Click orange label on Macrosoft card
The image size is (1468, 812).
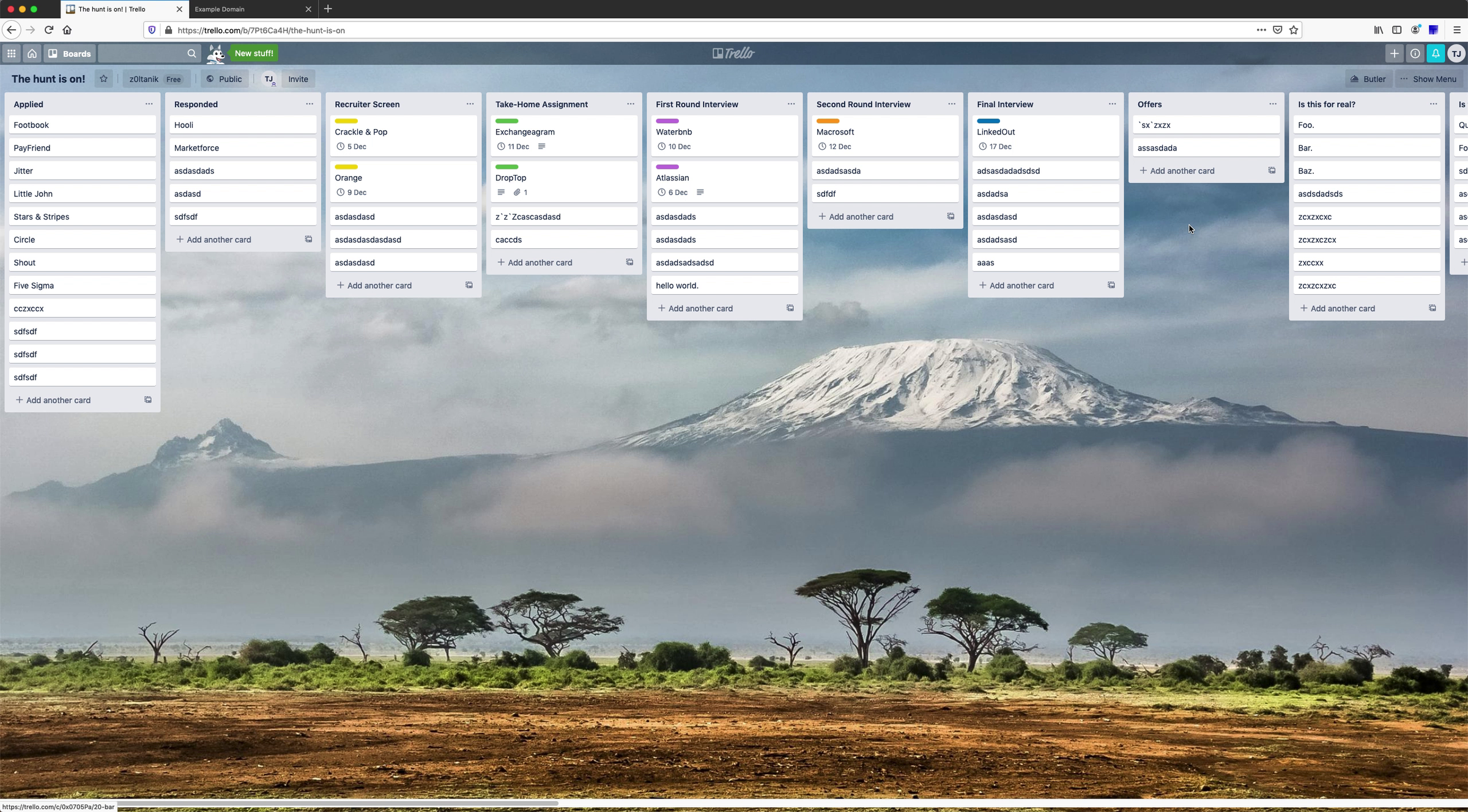828,121
